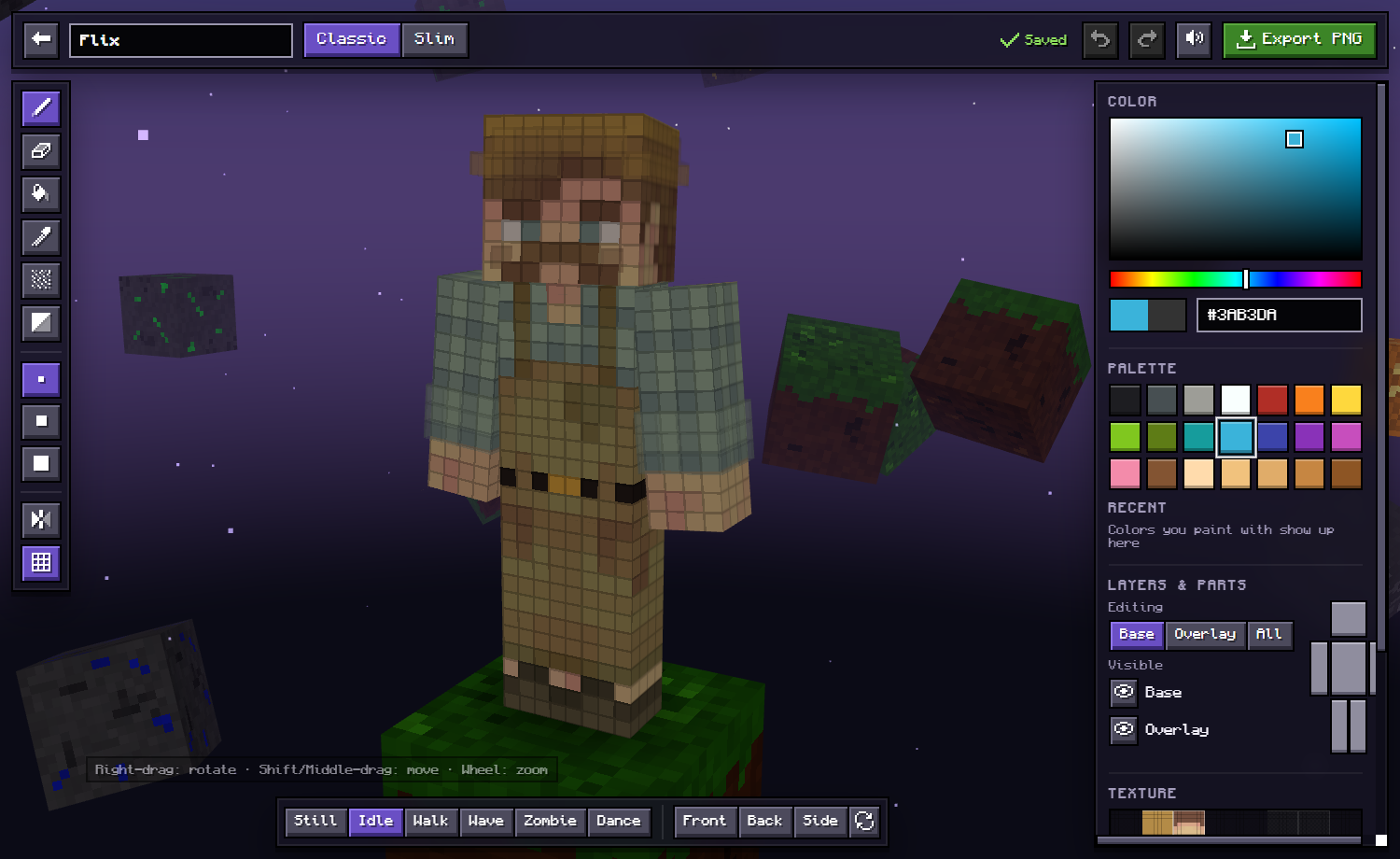This screenshot has height=859, width=1400.
Task: Play the Wave animation
Action: click(x=486, y=822)
